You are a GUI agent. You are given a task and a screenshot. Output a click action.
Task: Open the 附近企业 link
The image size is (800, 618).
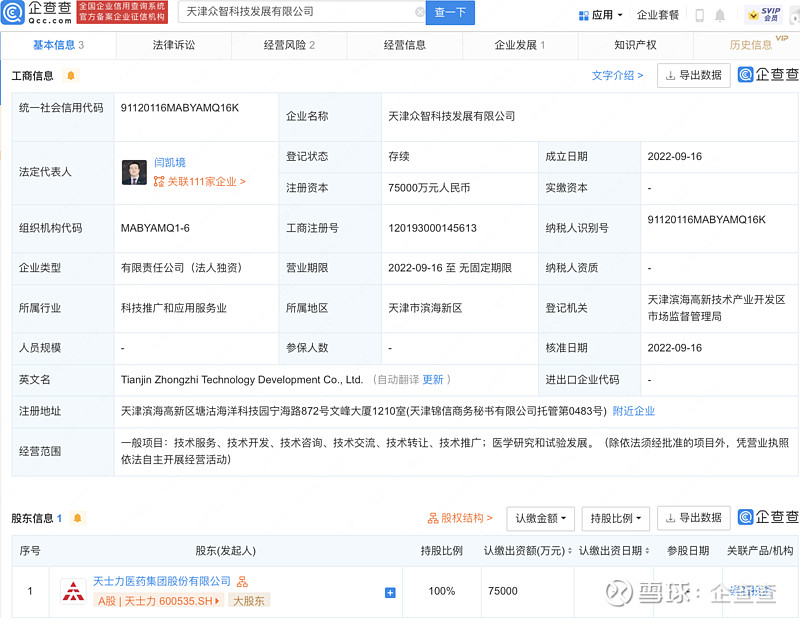click(x=633, y=411)
